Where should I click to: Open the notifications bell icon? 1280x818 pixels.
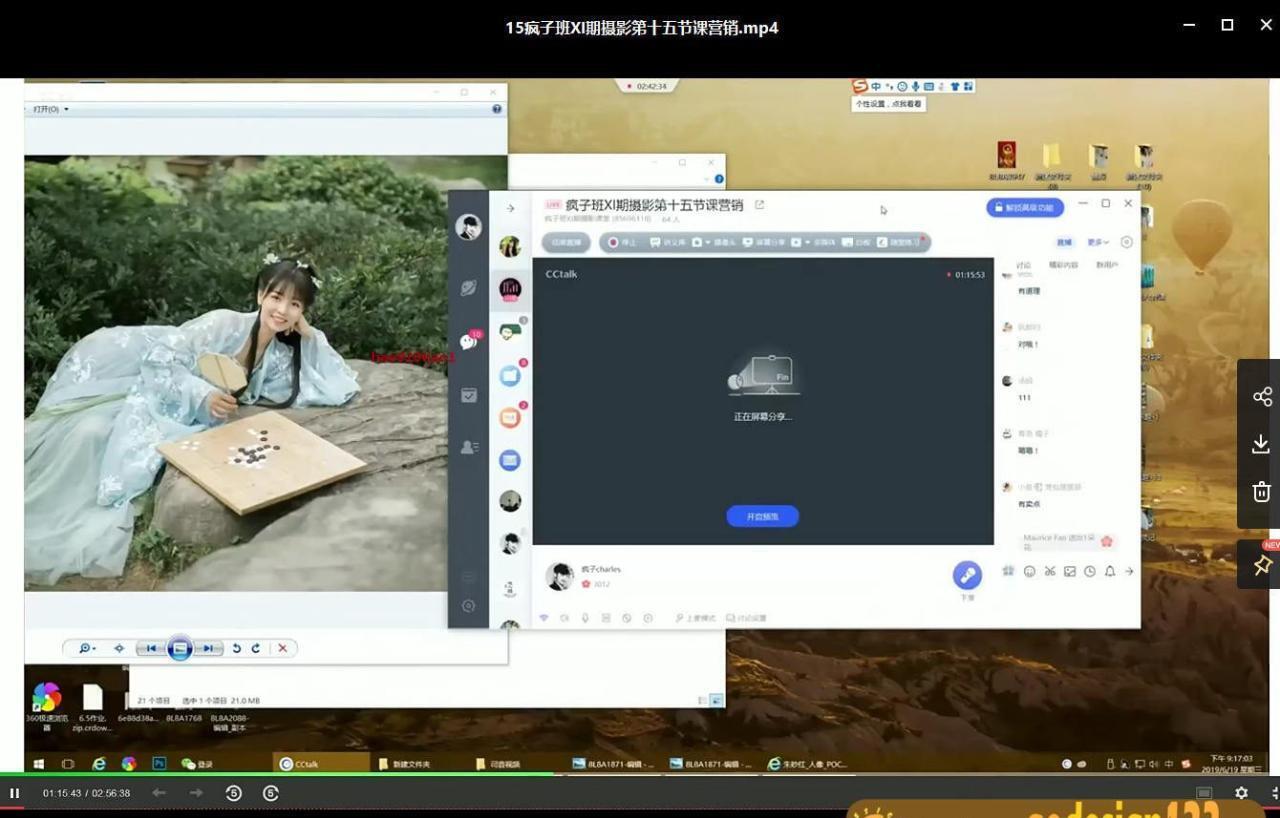pyautogui.click(x=1109, y=571)
